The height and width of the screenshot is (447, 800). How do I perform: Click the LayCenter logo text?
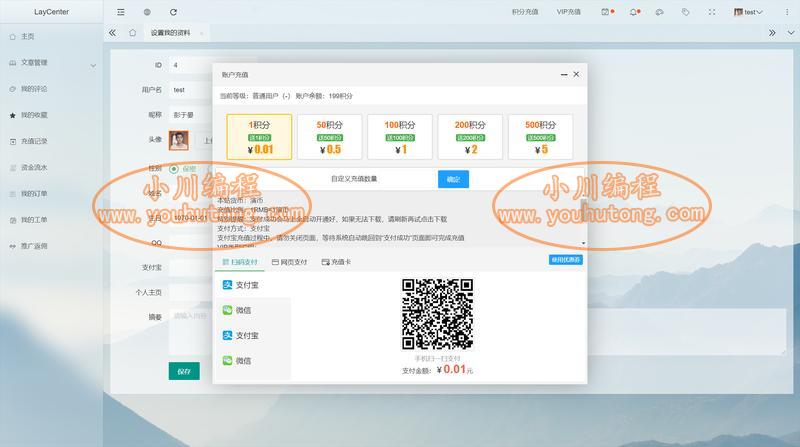click(52, 12)
